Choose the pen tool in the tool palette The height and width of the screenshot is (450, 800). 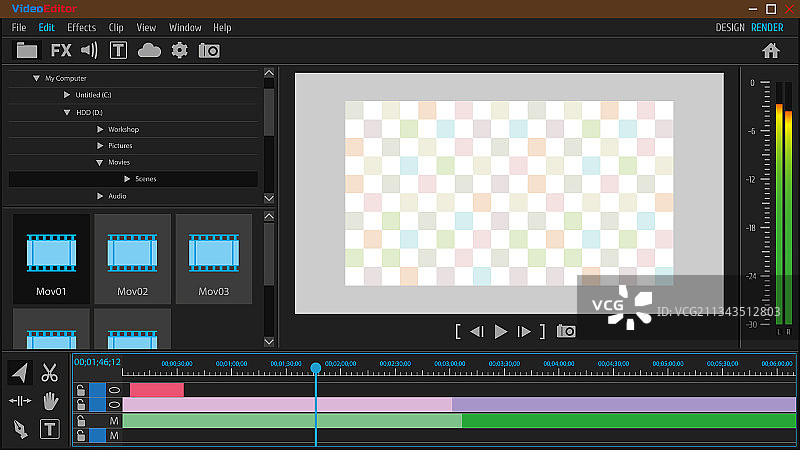[20, 429]
